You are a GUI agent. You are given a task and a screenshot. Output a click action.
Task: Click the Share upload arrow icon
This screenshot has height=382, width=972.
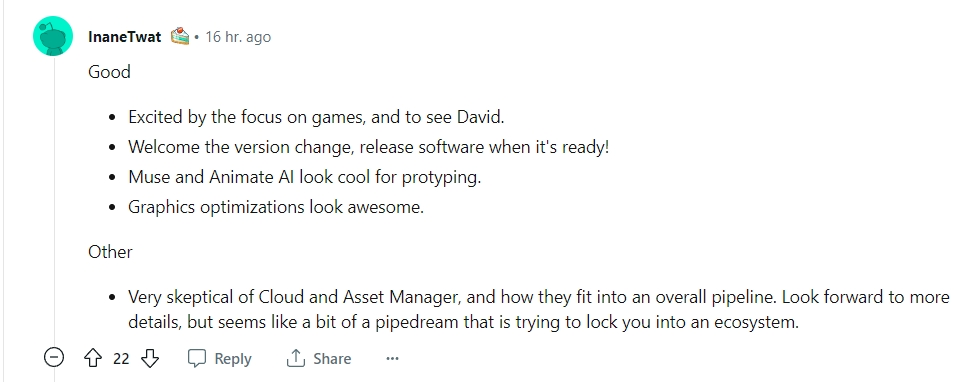click(296, 358)
